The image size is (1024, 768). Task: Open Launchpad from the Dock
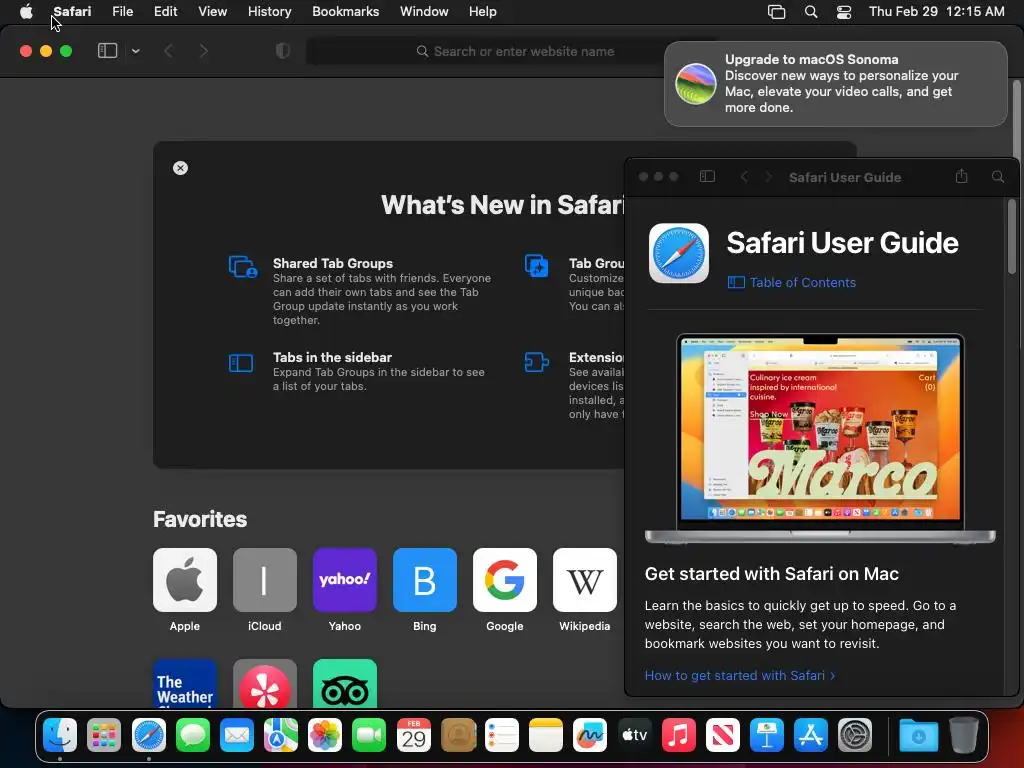pos(104,735)
